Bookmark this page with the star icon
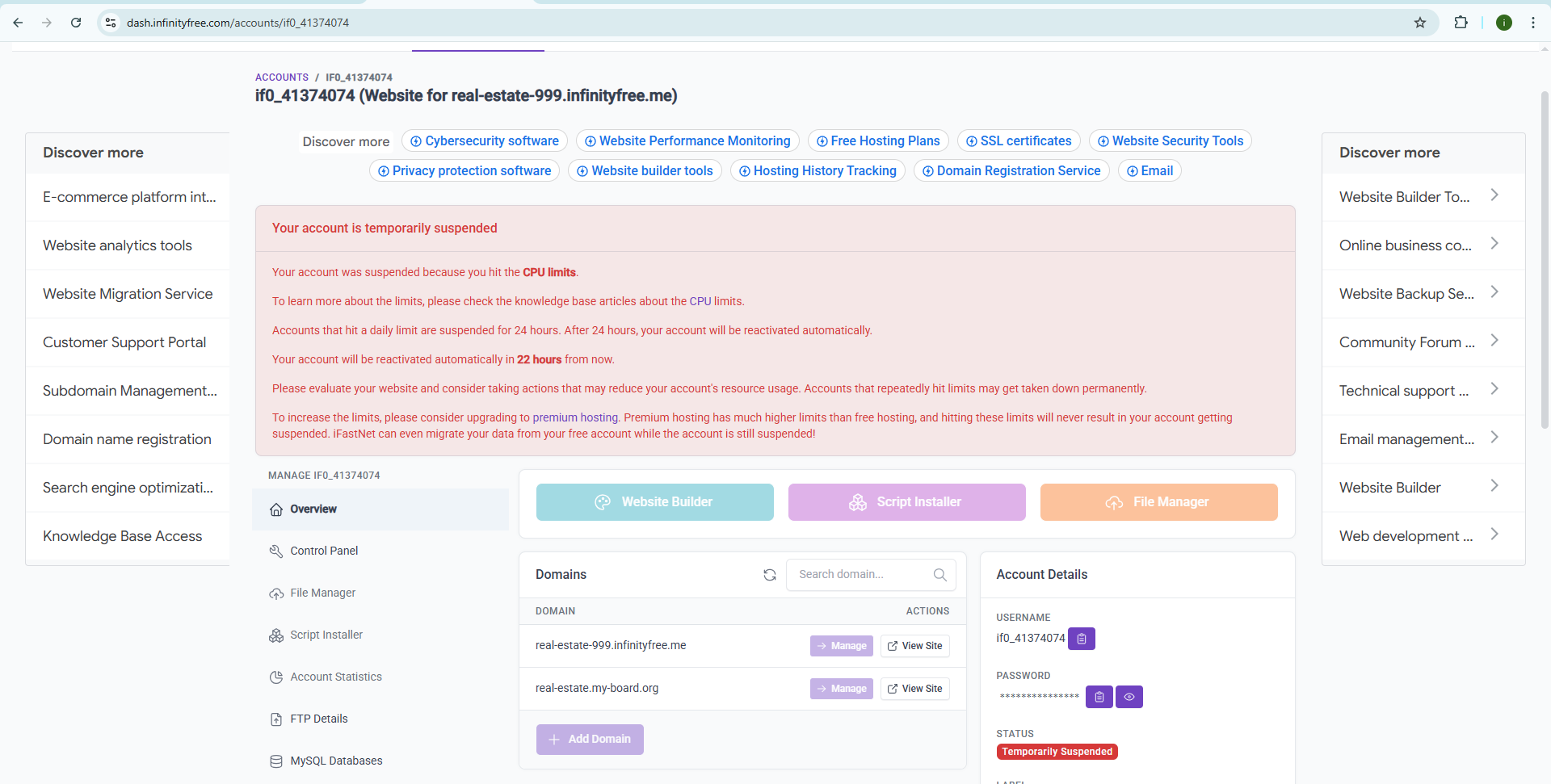Screen dimensions: 1551x784 pyautogui.click(x=1419, y=23)
